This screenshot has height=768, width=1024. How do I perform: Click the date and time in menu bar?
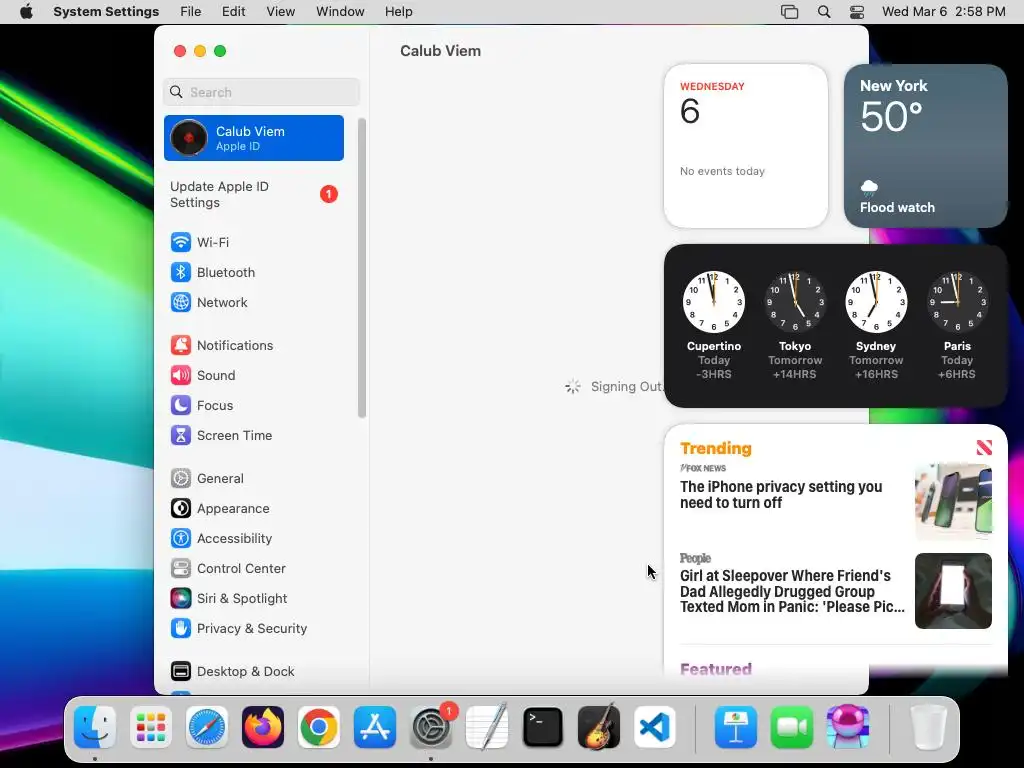(944, 12)
